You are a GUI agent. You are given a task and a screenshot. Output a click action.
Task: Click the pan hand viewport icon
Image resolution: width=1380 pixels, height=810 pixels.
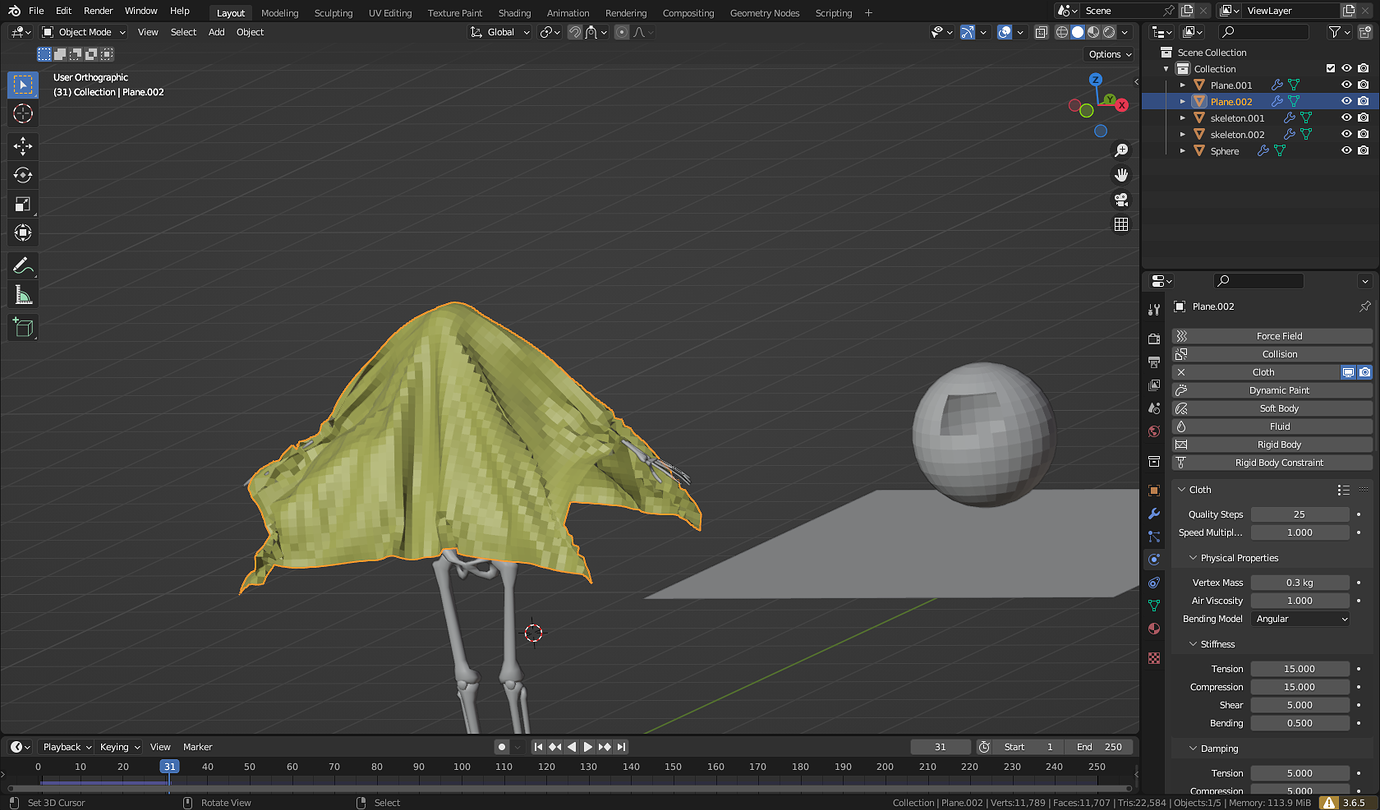point(1121,175)
